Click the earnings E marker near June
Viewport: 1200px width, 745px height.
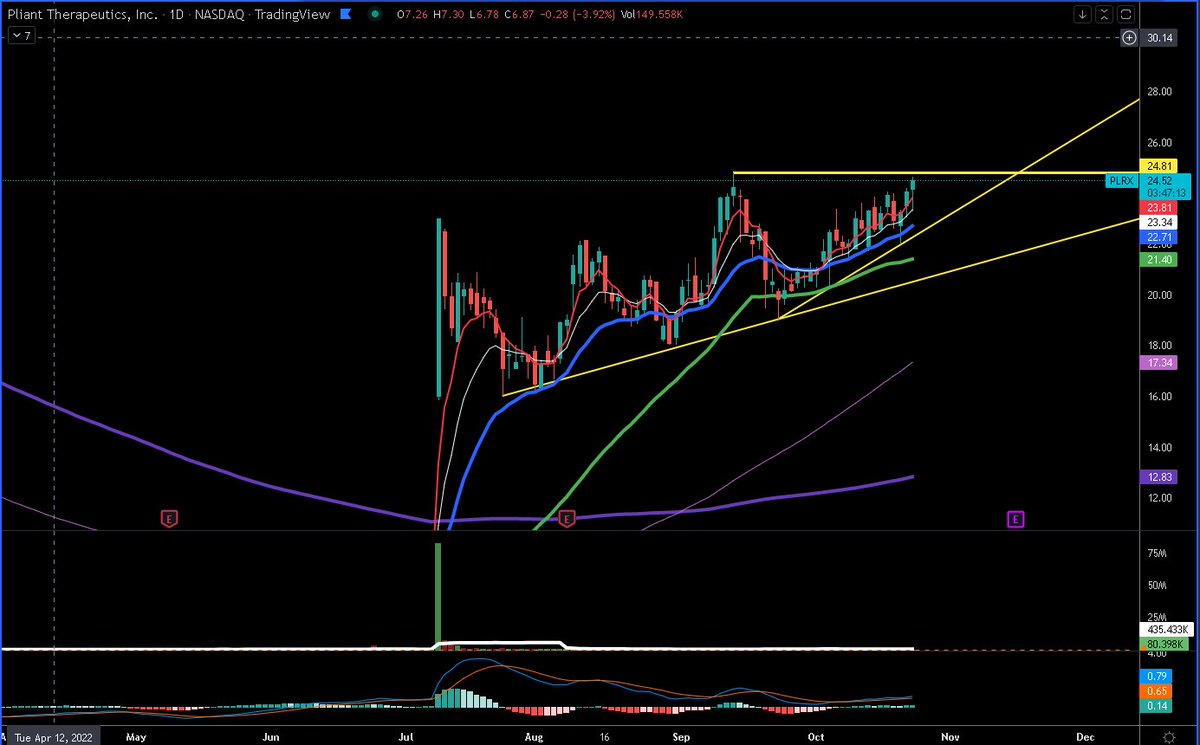pyautogui.click(x=170, y=518)
